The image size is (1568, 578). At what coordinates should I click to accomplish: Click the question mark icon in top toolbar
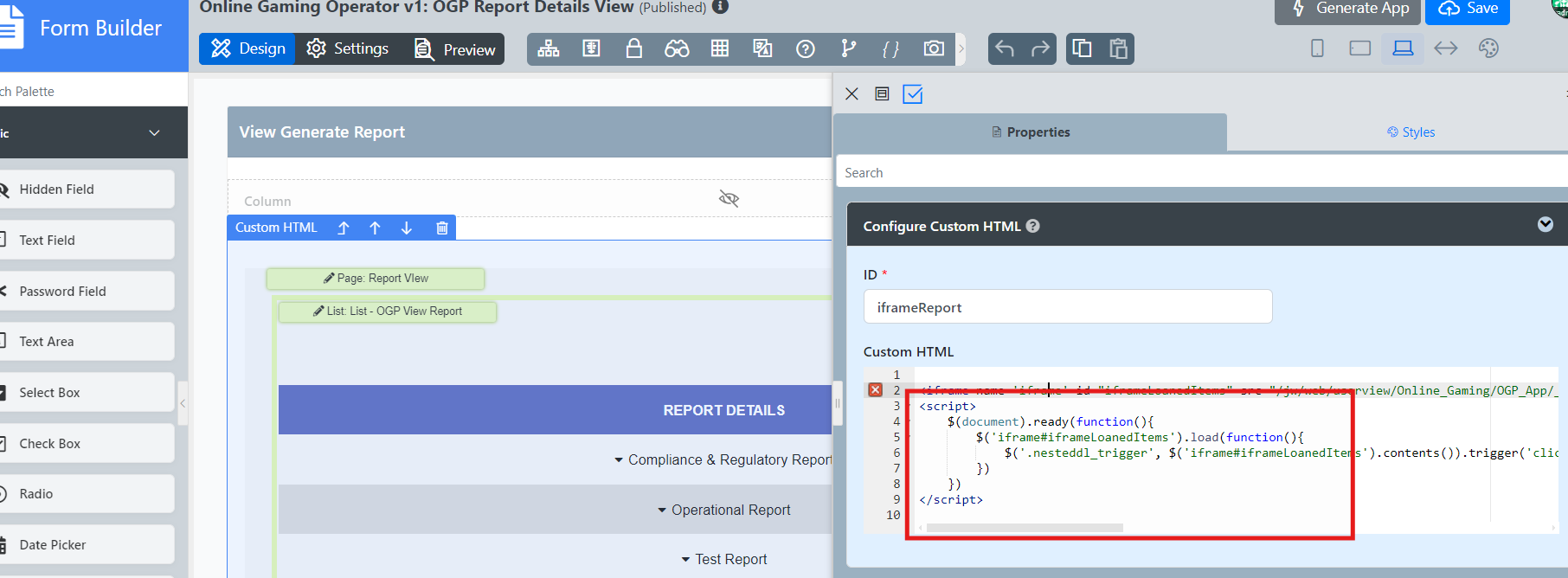(806, 48)
